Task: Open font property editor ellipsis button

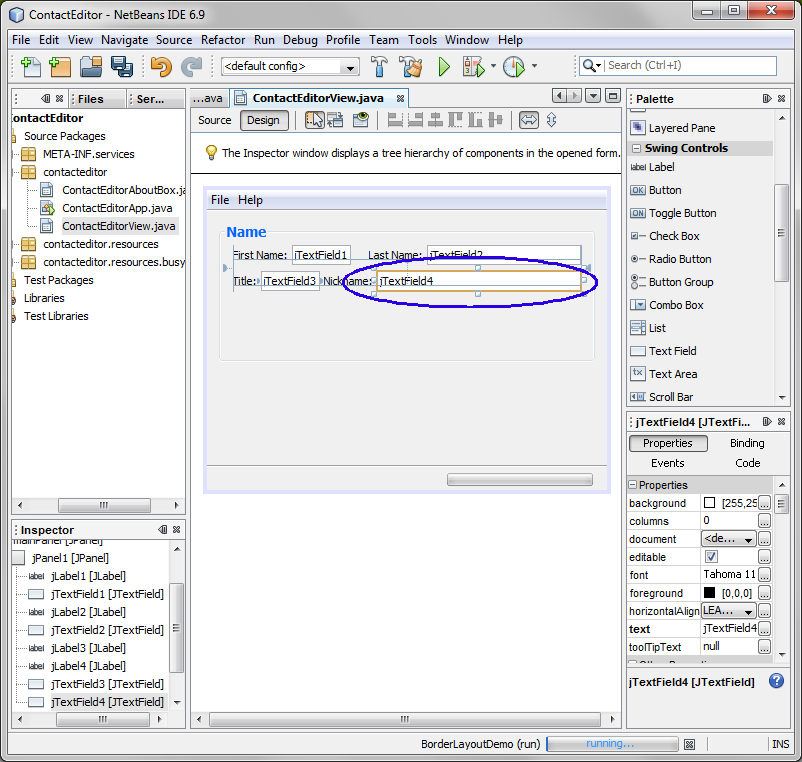Action: tap(764, 575)
